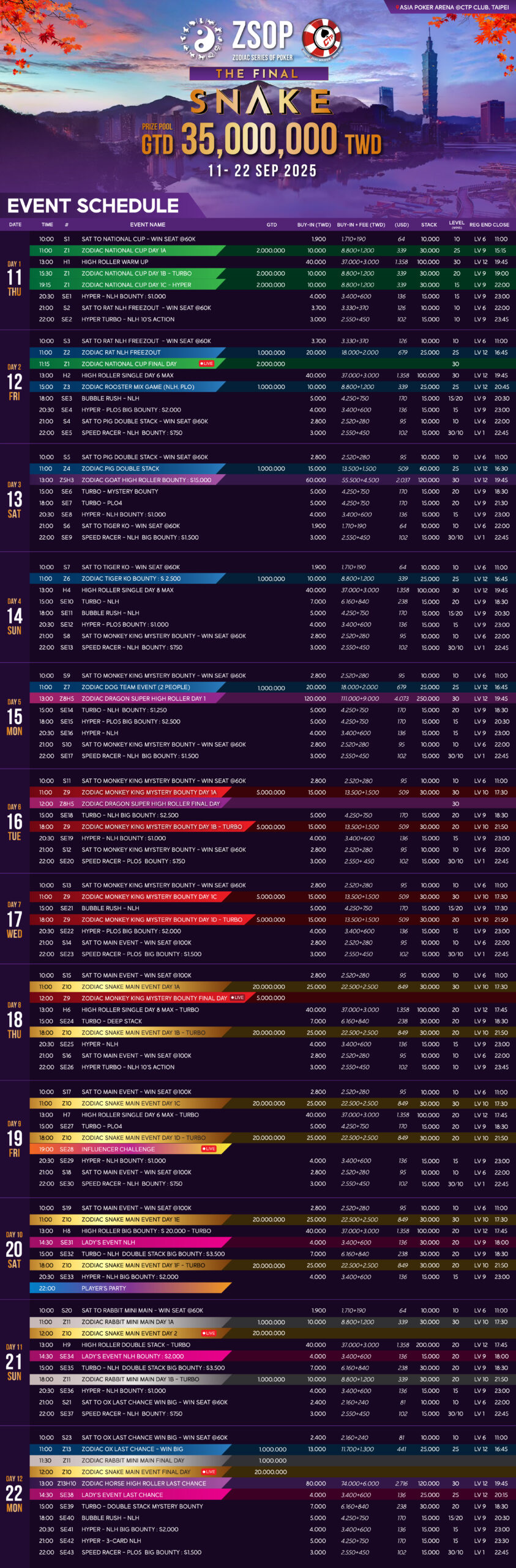Viewport: 516px width, 1568px height.
Task: Click the 'THE FINAL' banner text
Action: [x=258, y=73]
